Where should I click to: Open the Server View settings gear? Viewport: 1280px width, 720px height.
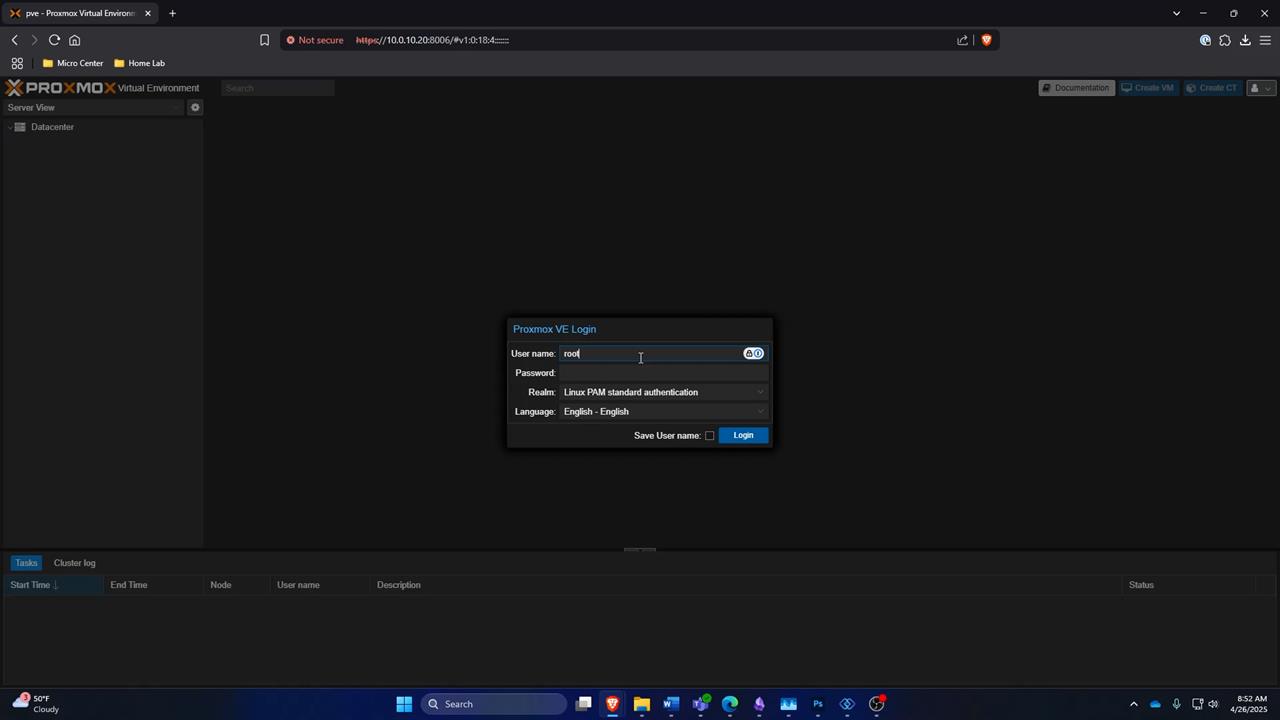tap(195, 107)
